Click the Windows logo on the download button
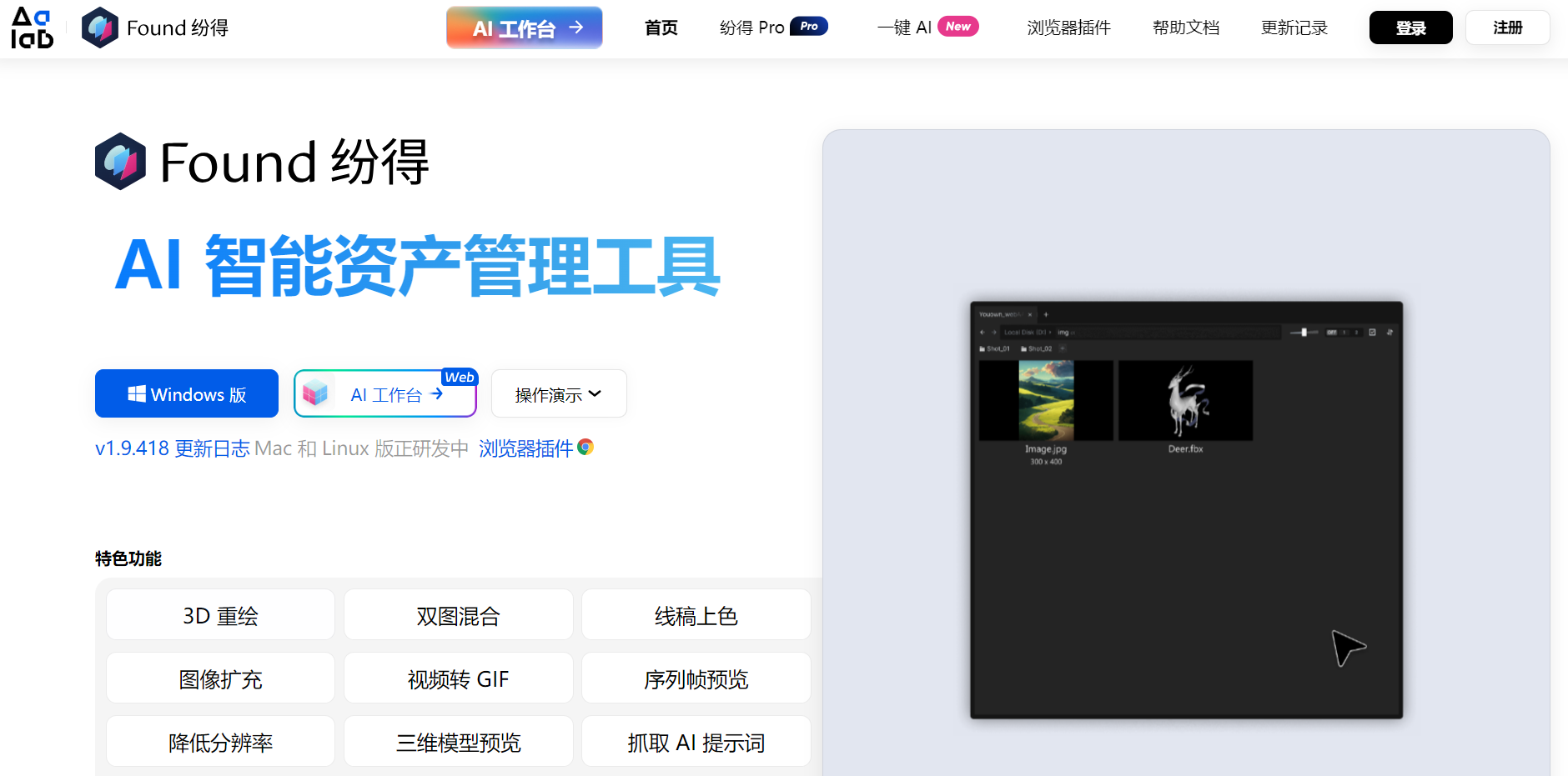 pos(138,393)
